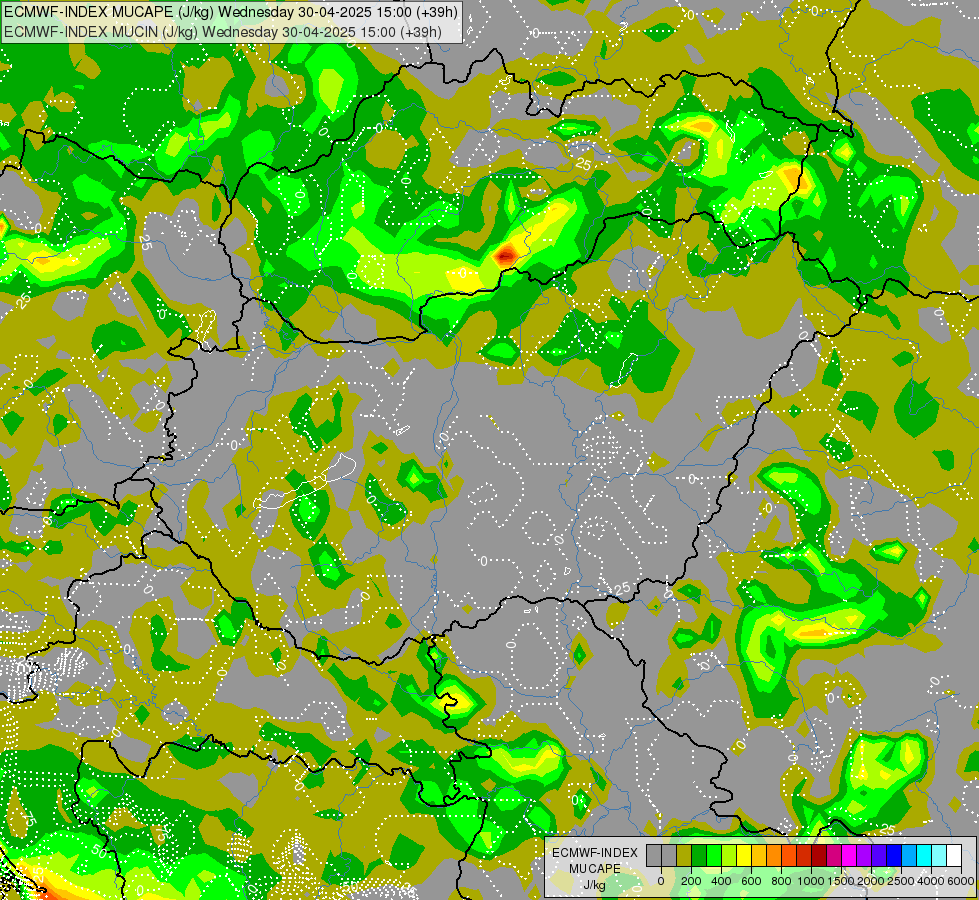Screen dimensions: 979x900
Task: Click the MUCAPE title line at top
Action: pos(230,12)
